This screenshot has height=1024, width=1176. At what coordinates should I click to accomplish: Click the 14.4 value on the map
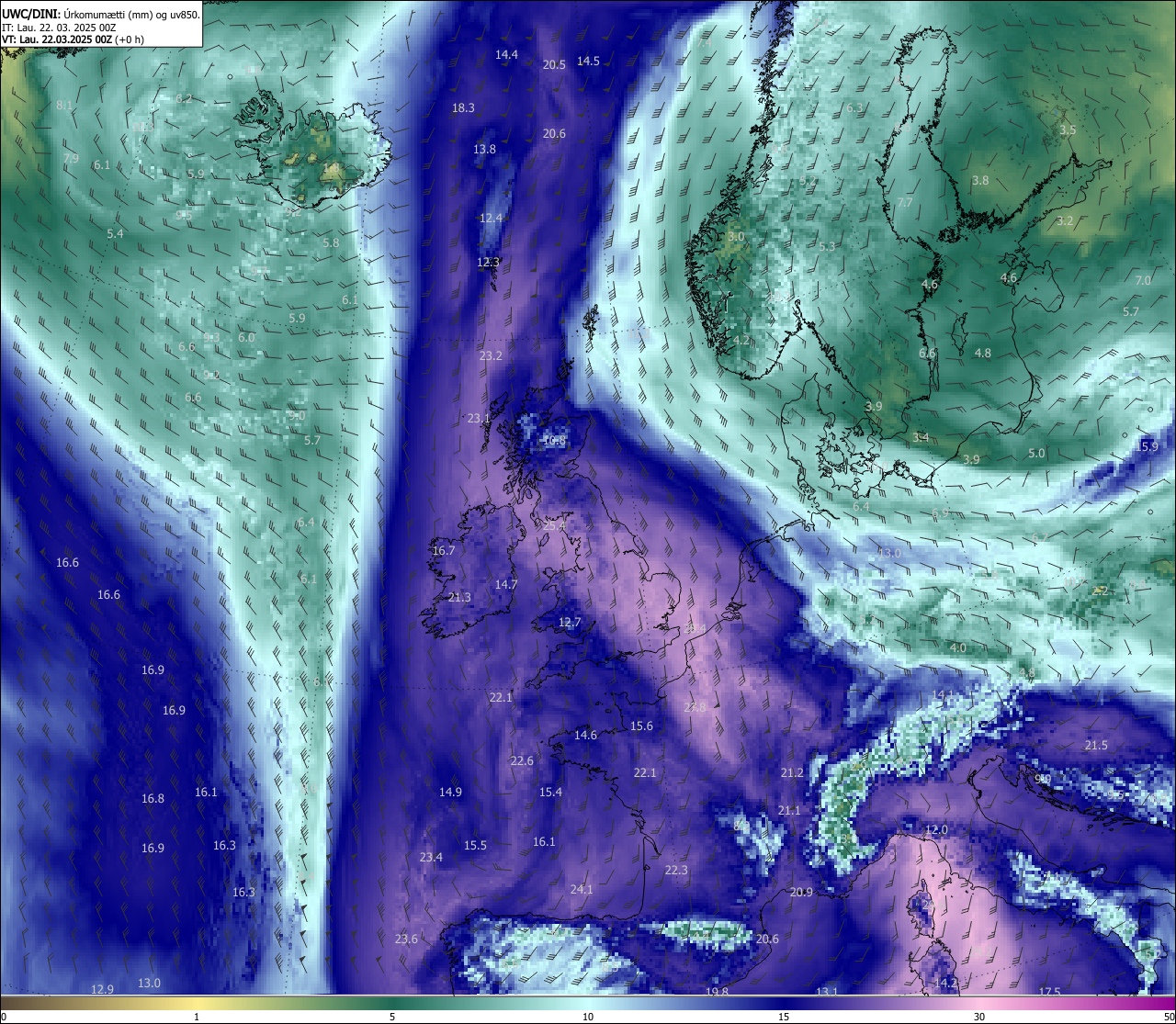click(506, 55)
